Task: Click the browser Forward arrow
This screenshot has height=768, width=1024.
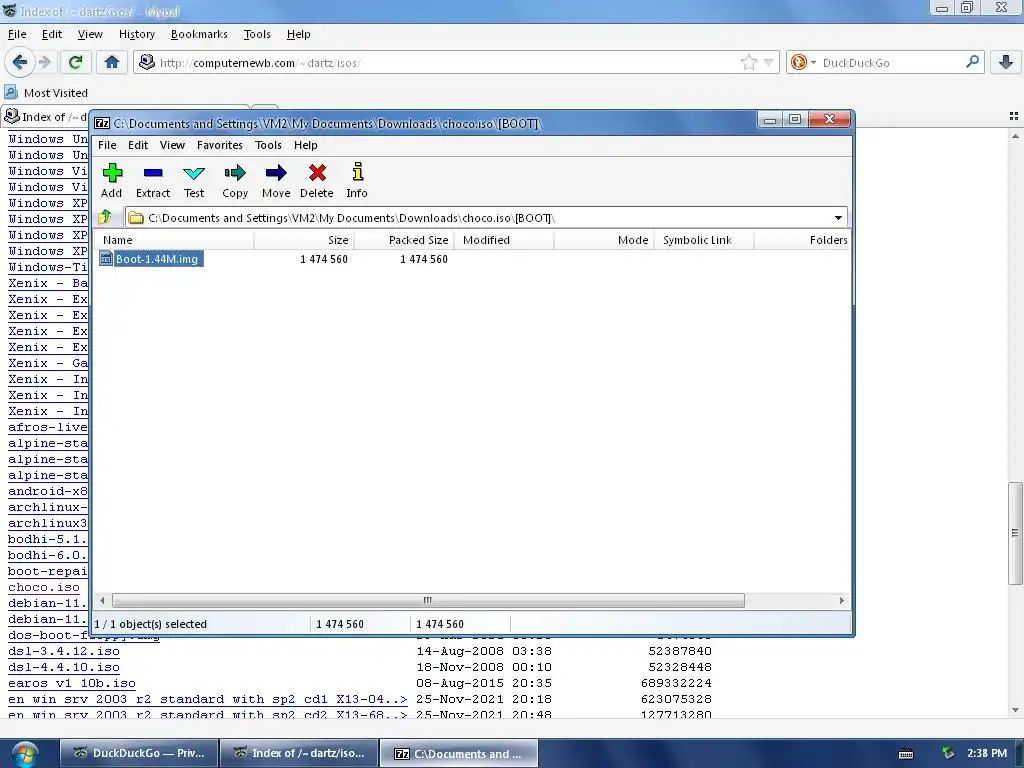Action: 44,62
